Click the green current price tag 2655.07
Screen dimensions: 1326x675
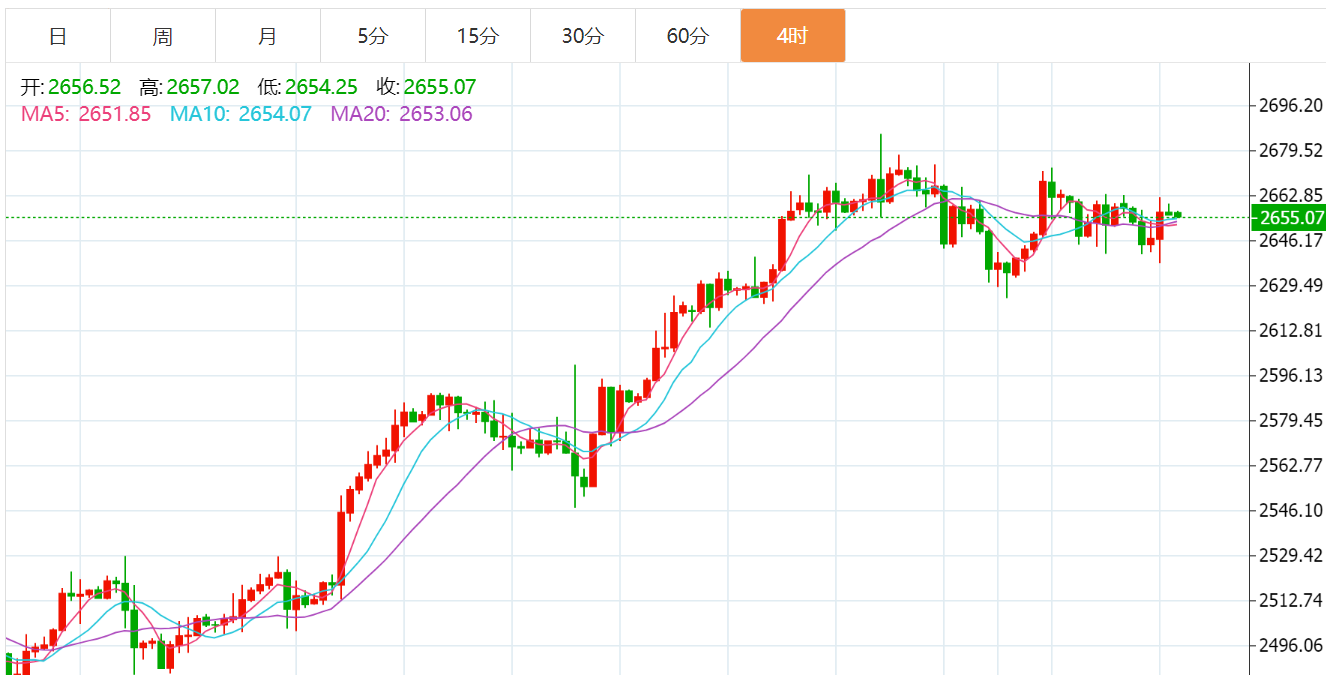[x=1289, y=217]
